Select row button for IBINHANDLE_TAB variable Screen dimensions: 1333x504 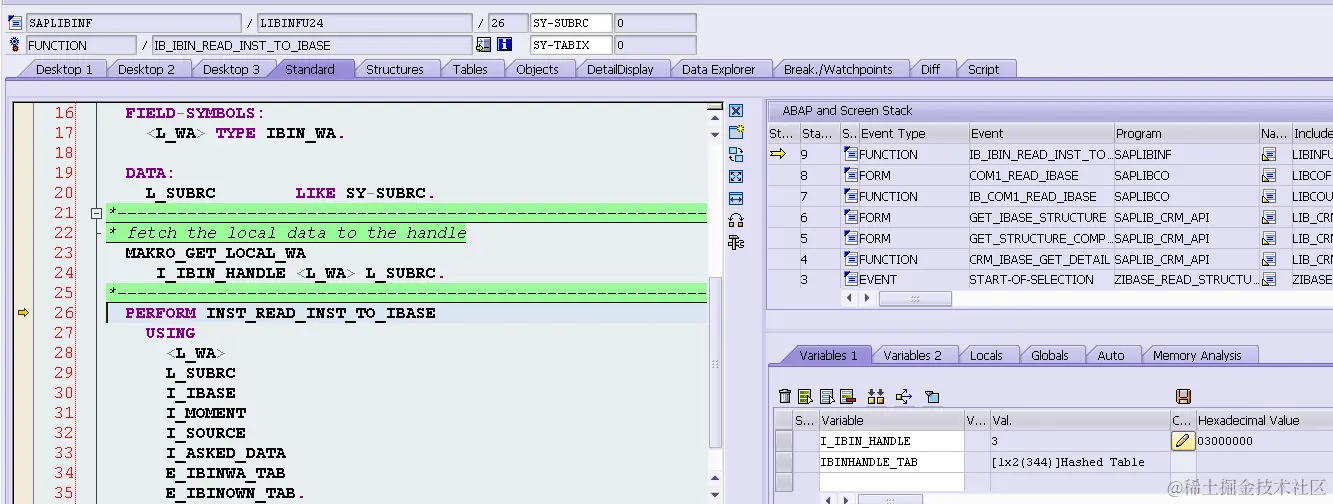click(783, 462)
